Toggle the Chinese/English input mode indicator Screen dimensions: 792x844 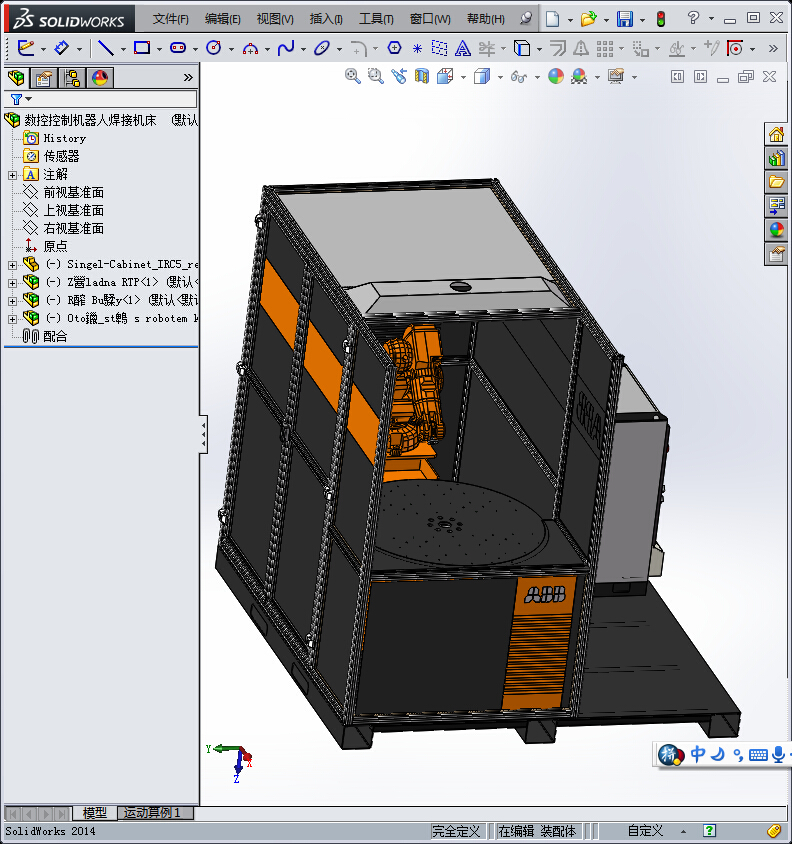[x=698, y=754]
